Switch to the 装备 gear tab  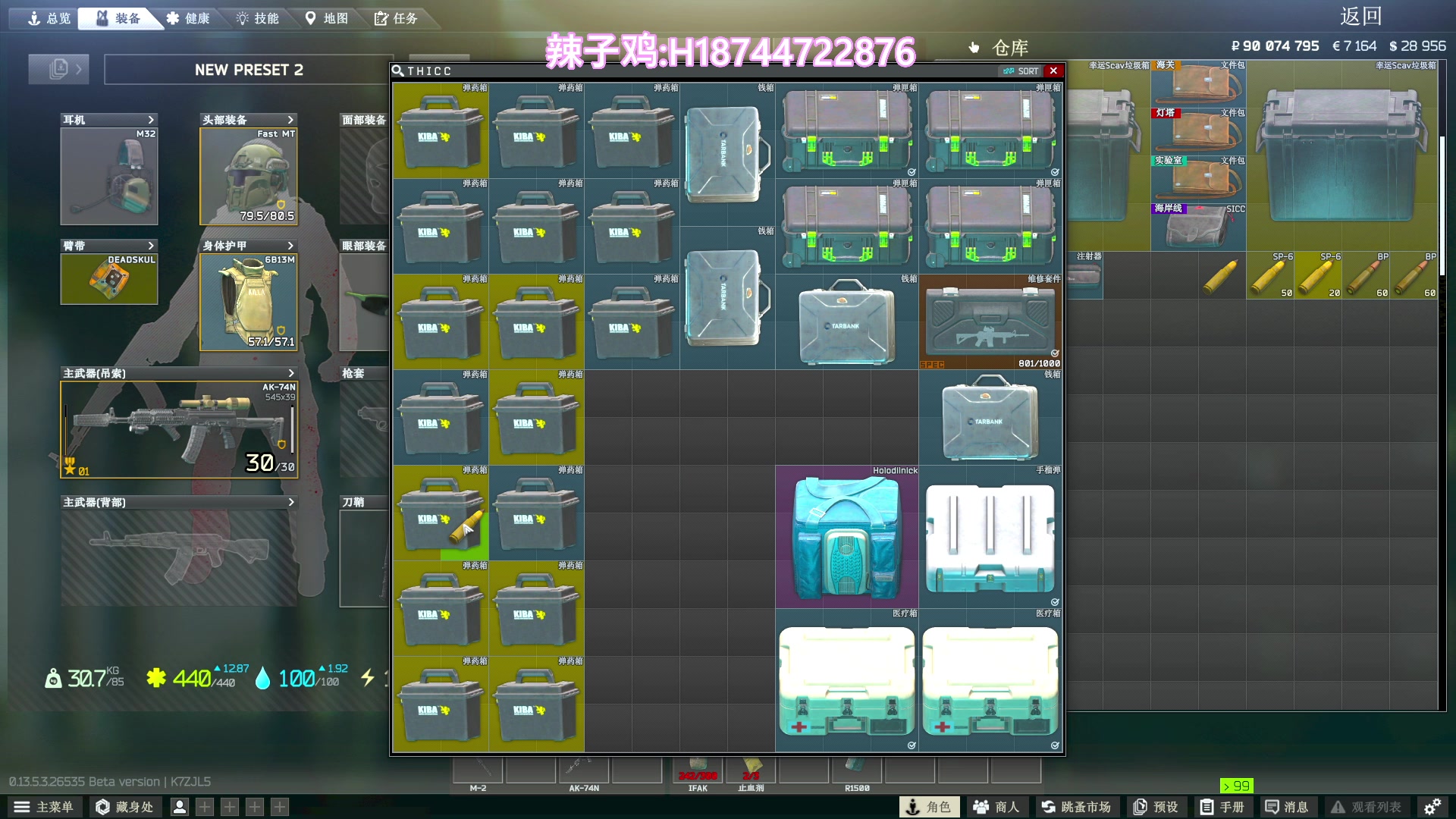click(118, 18)
